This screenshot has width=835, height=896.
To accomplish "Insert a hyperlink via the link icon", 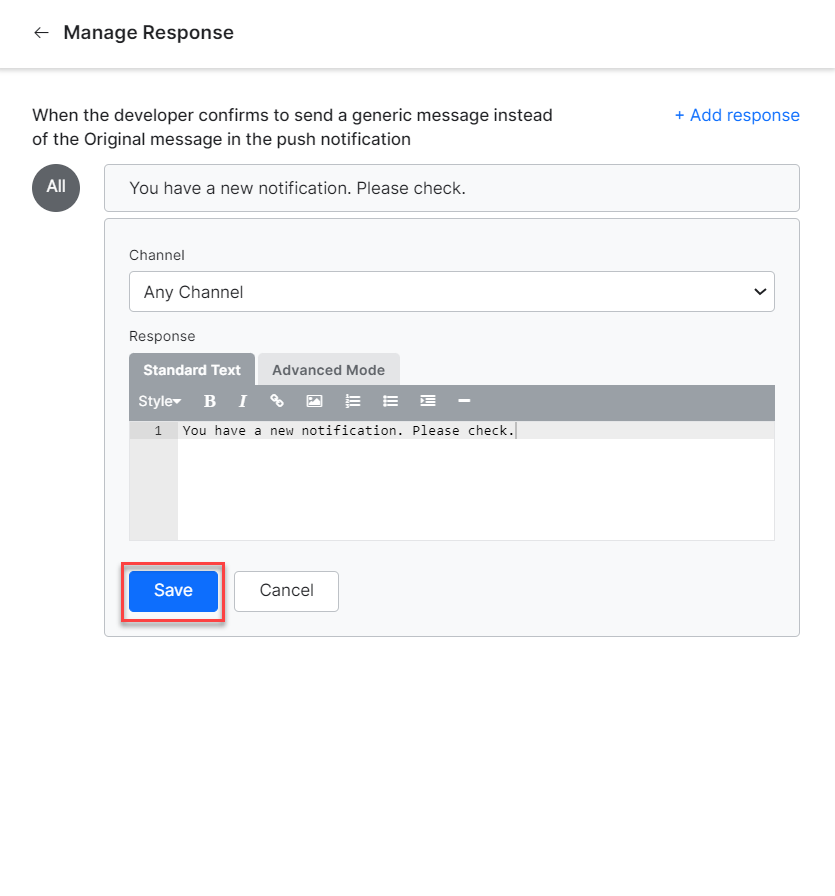I will 277,401.
